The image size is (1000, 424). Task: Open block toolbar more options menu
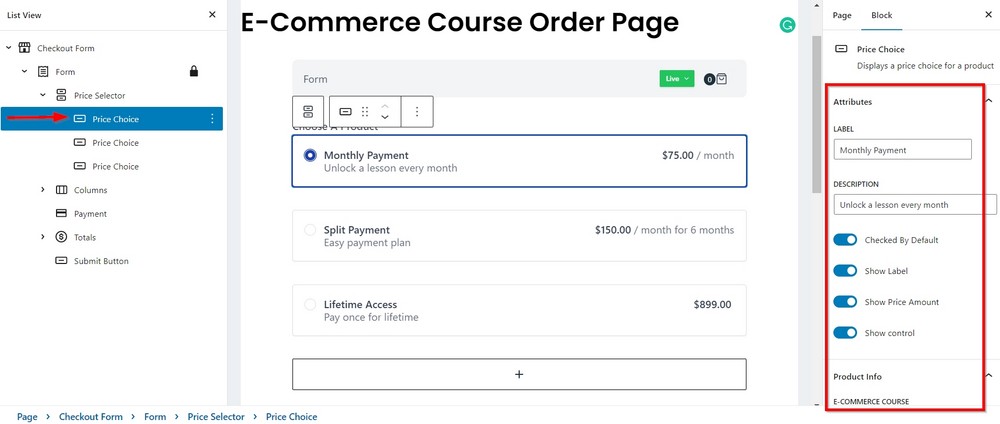click(417, 112)
